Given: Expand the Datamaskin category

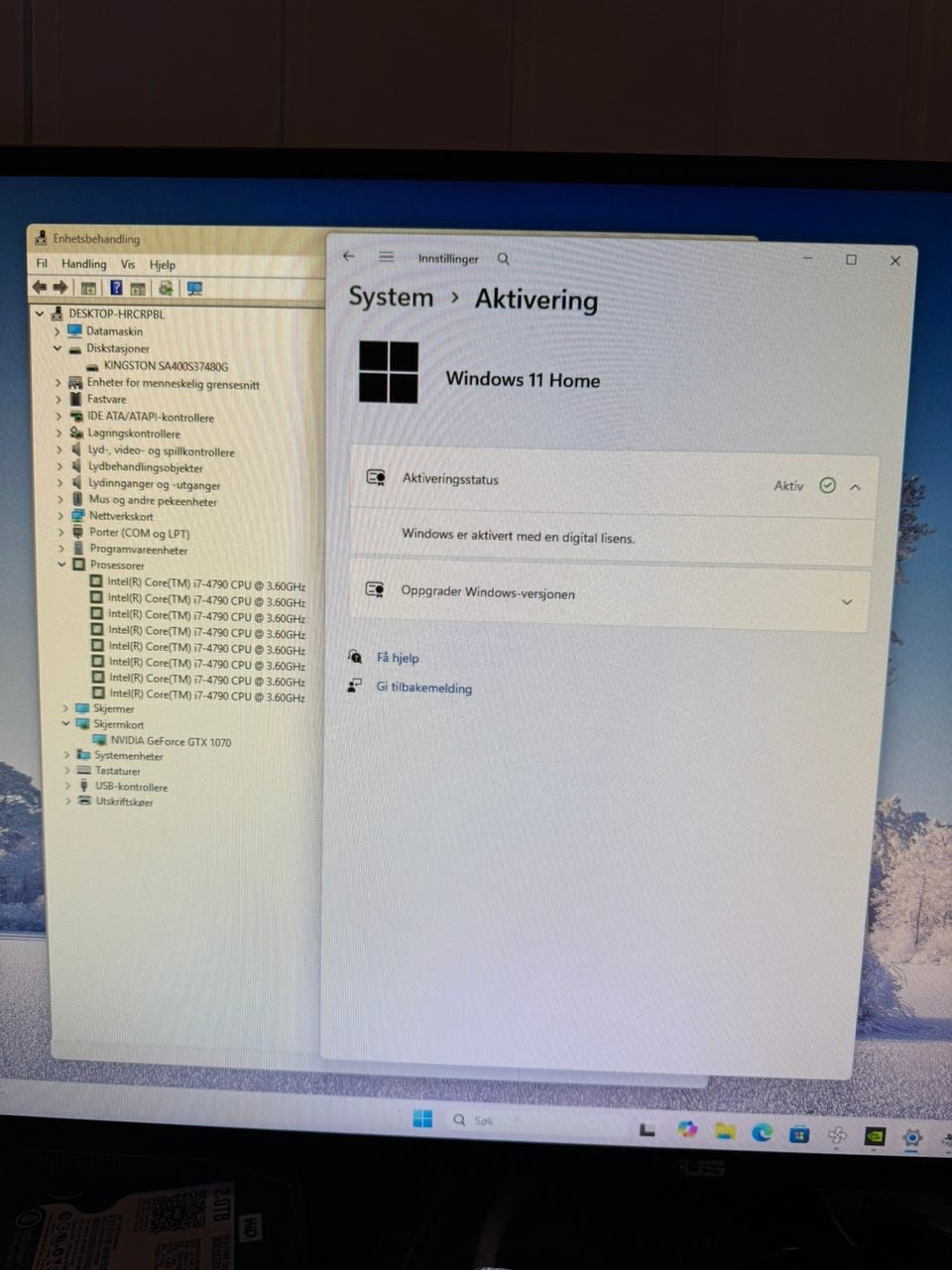Looking at the screenshot, I should click(58, 331).
